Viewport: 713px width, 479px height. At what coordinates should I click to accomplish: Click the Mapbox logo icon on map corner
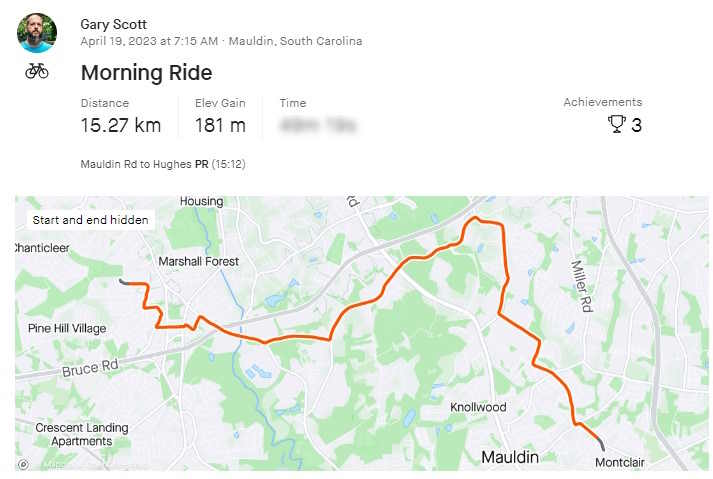[24, 464]
